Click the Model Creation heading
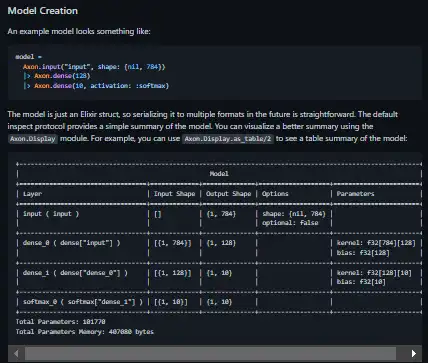Viewport: 428px width, 363px height. 43,11
